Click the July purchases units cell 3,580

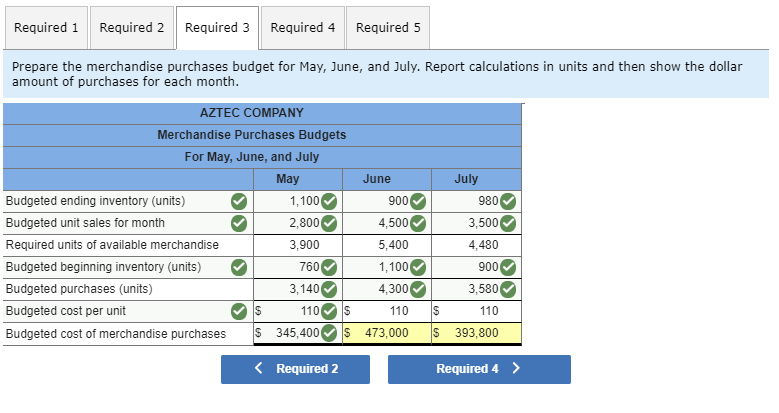476,289
